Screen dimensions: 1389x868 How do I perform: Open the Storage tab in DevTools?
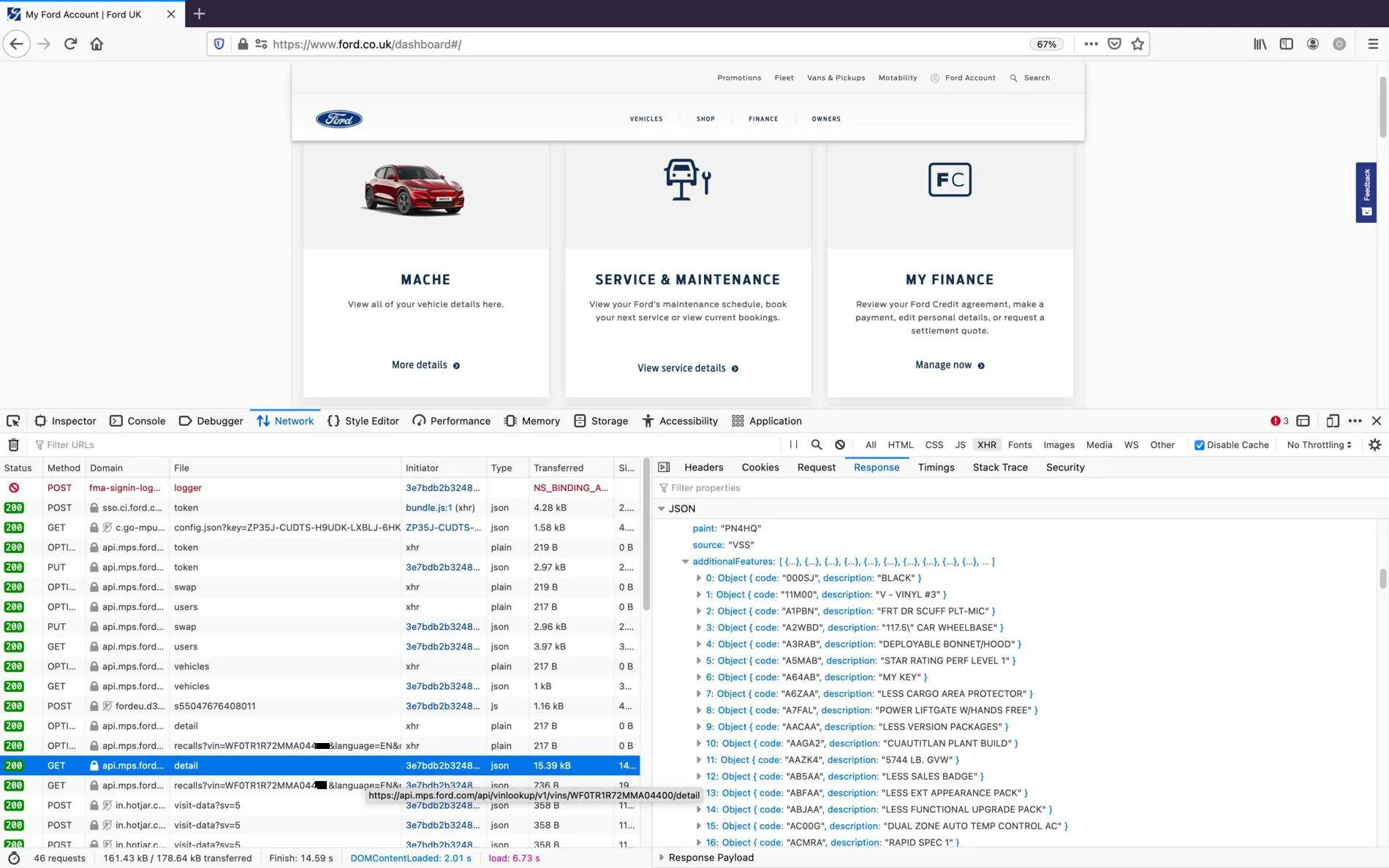click(601, 421)
